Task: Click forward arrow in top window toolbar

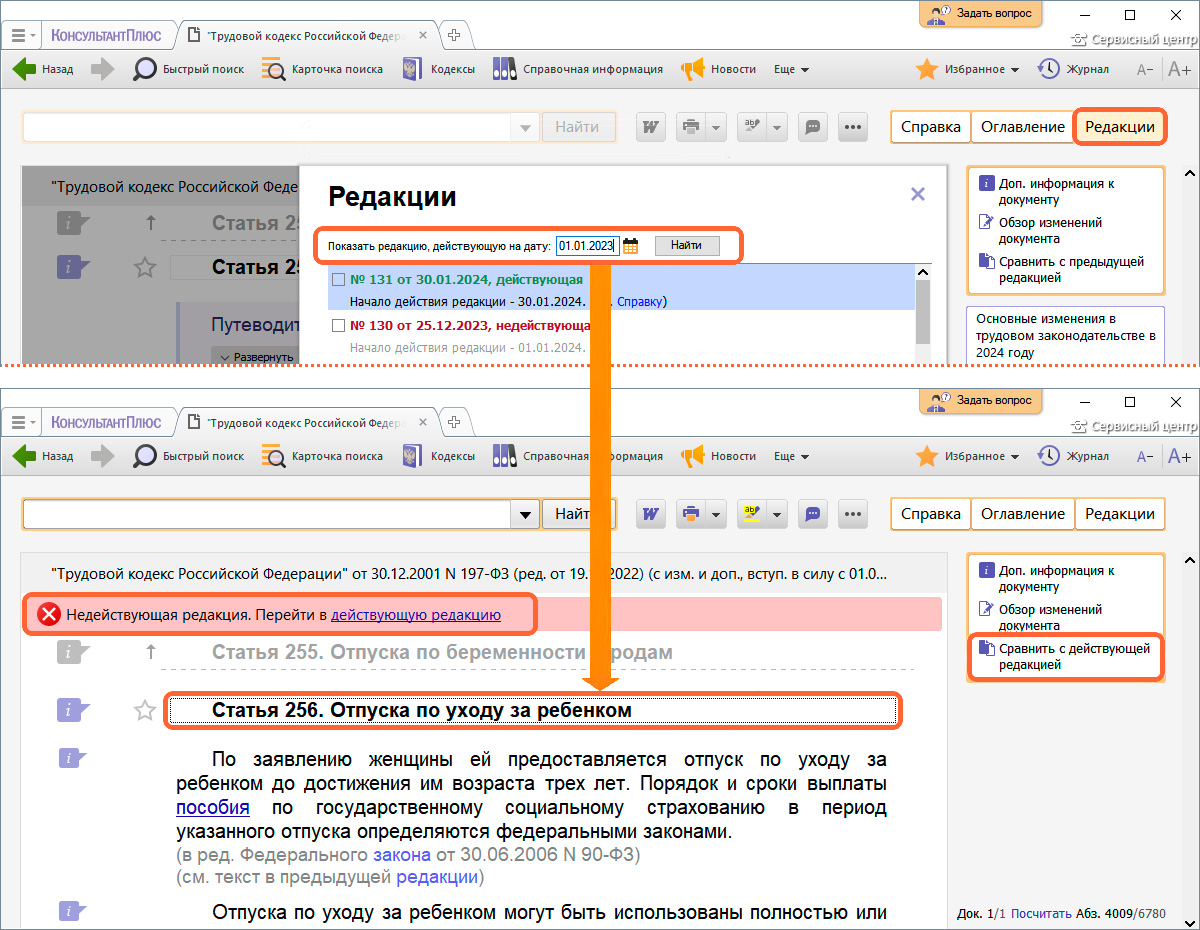Action: click(x=103, y=69)
